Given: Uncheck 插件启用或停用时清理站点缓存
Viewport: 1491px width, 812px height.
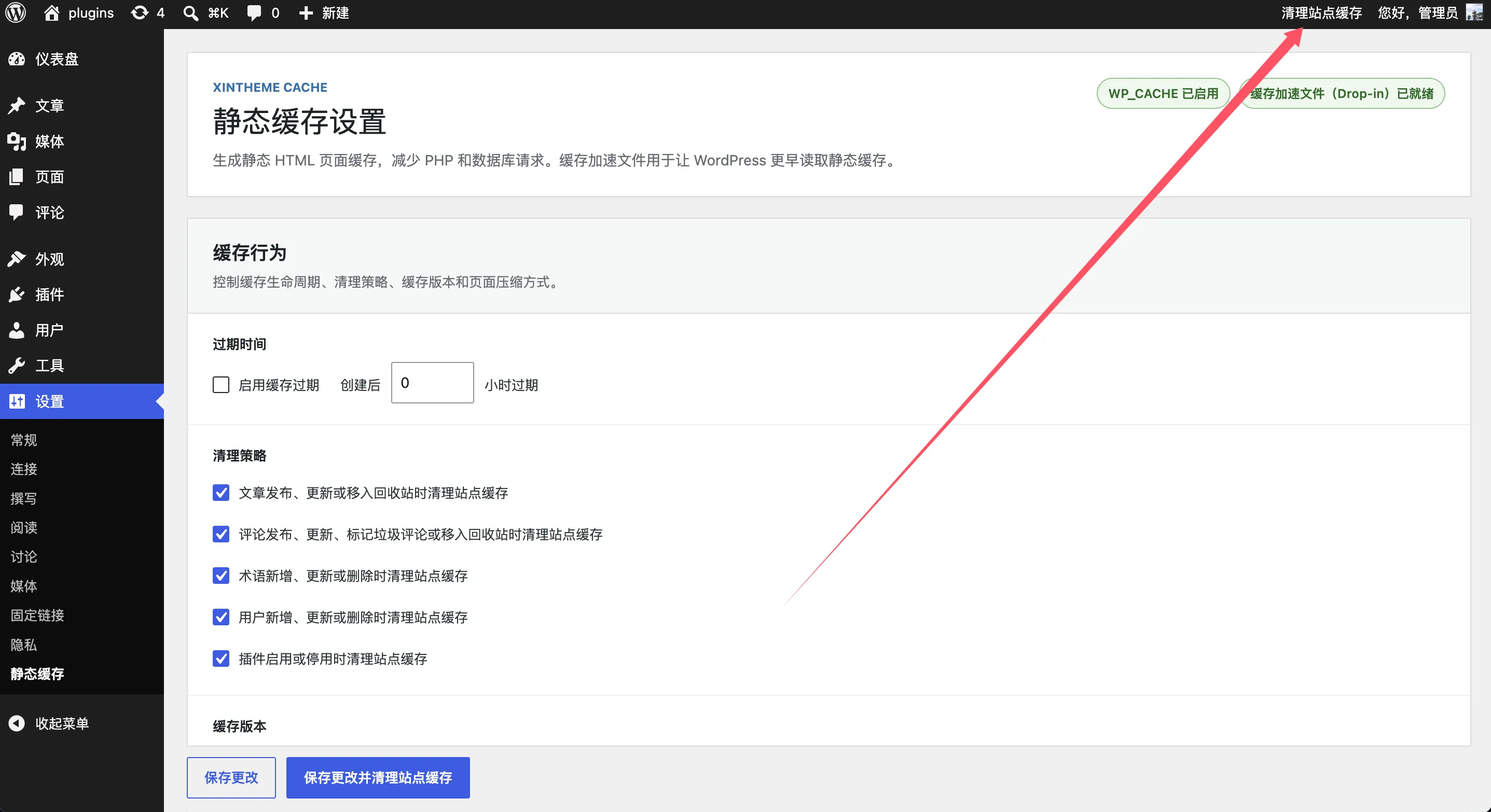Looking at the screenshot, I should coord(221,658).
